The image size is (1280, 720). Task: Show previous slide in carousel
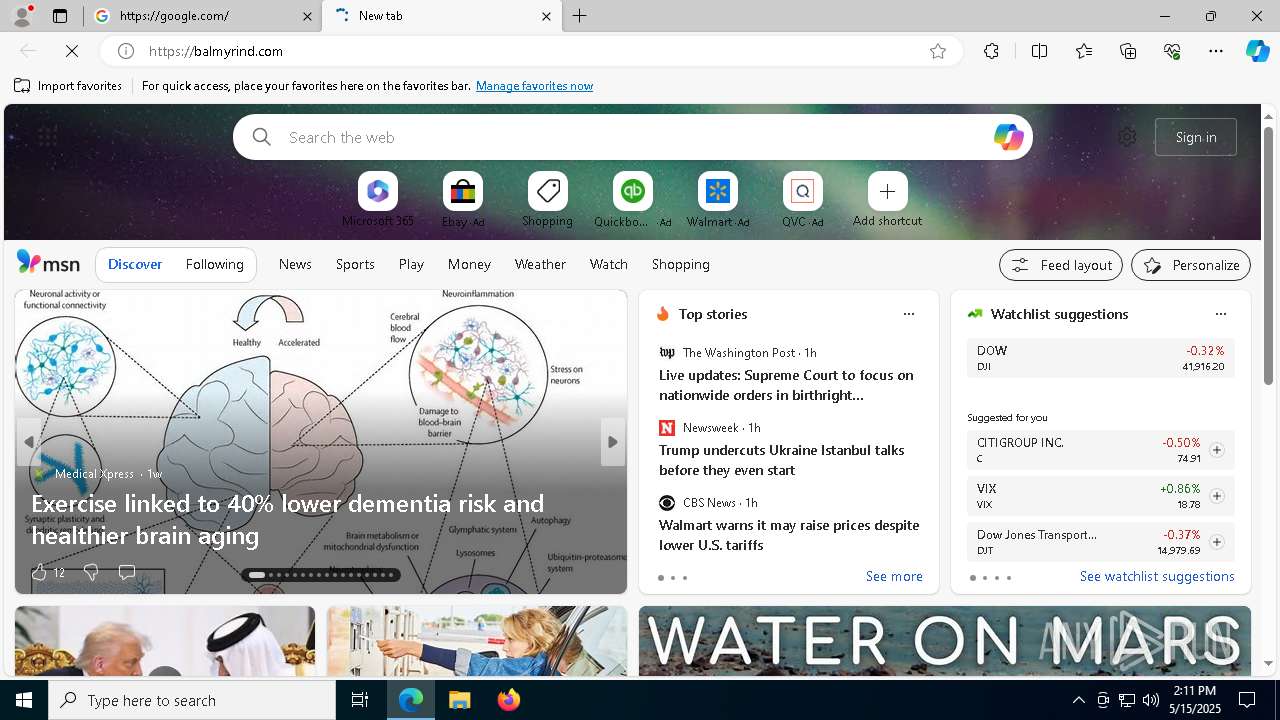point(29,442)
